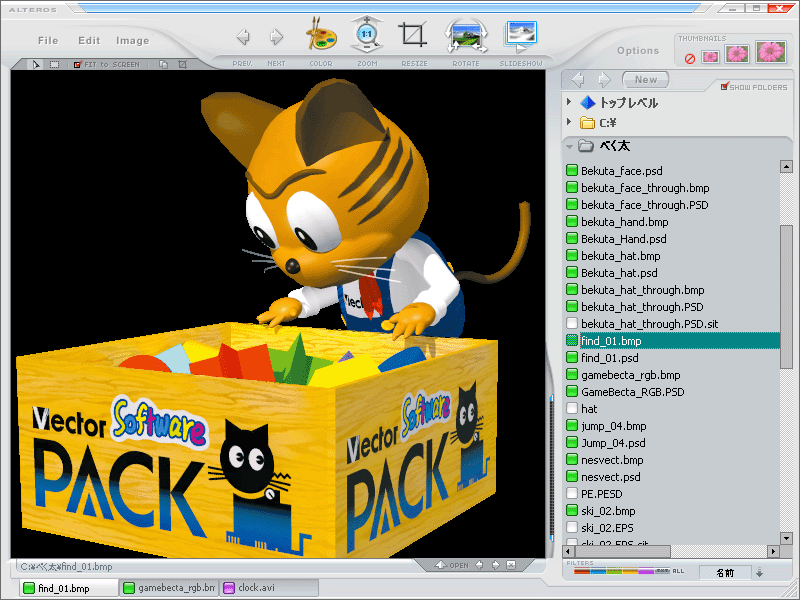
Task: Disable thumbnails with the red no-sign icon
Action: pyautogui.click(x=690, y=59)
